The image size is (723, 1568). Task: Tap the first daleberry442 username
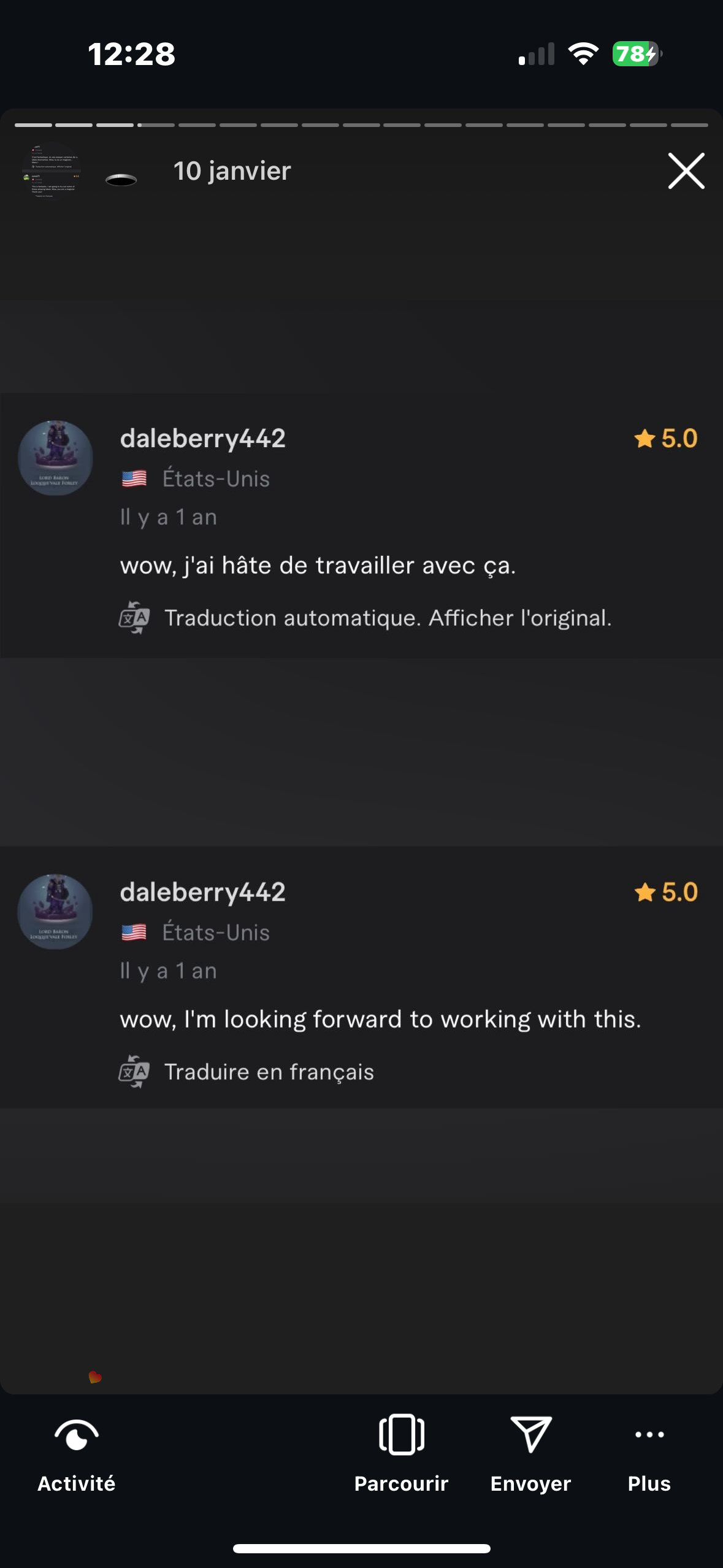coord(203,439)
